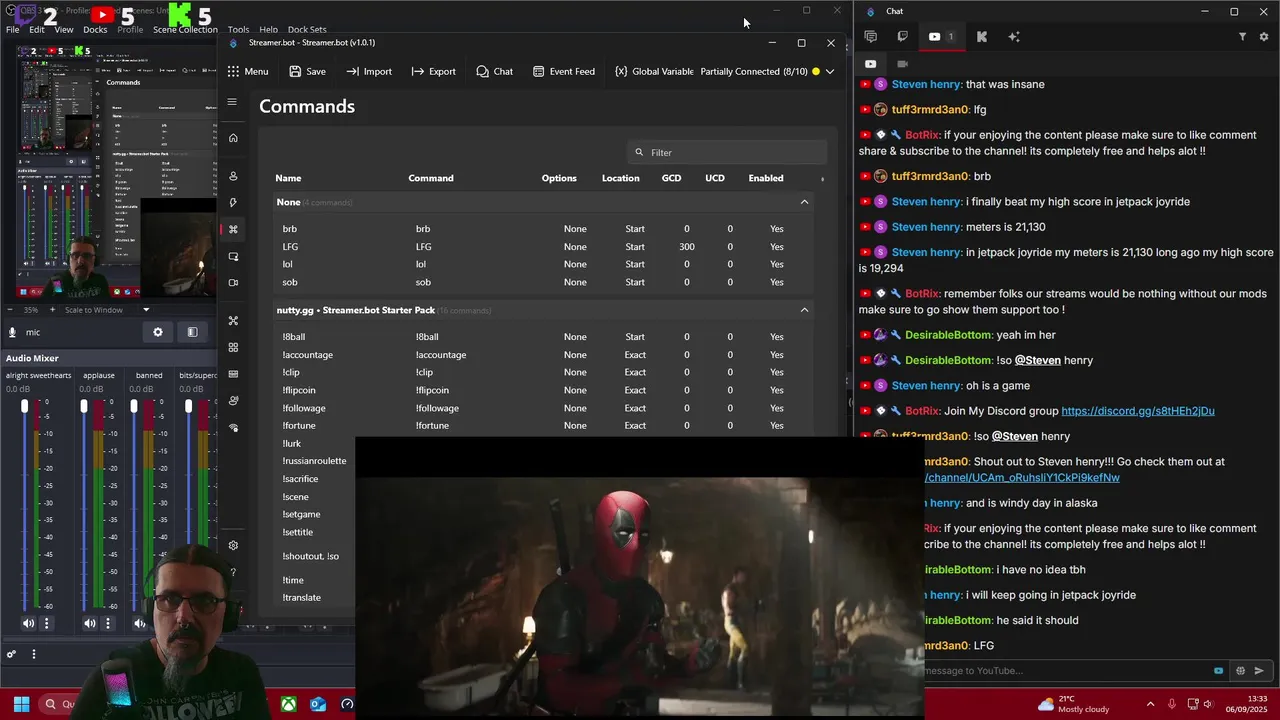1280x720 pixels.
Task: Switch to Kick tab in Chat window
Action: click(982, 37)
